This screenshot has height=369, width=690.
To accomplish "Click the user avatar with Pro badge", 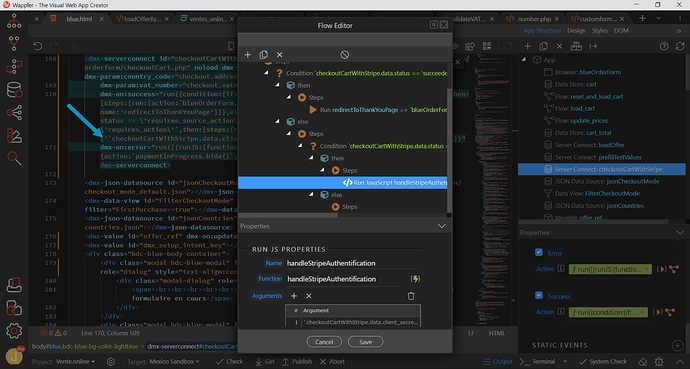I will pos(14,355).
